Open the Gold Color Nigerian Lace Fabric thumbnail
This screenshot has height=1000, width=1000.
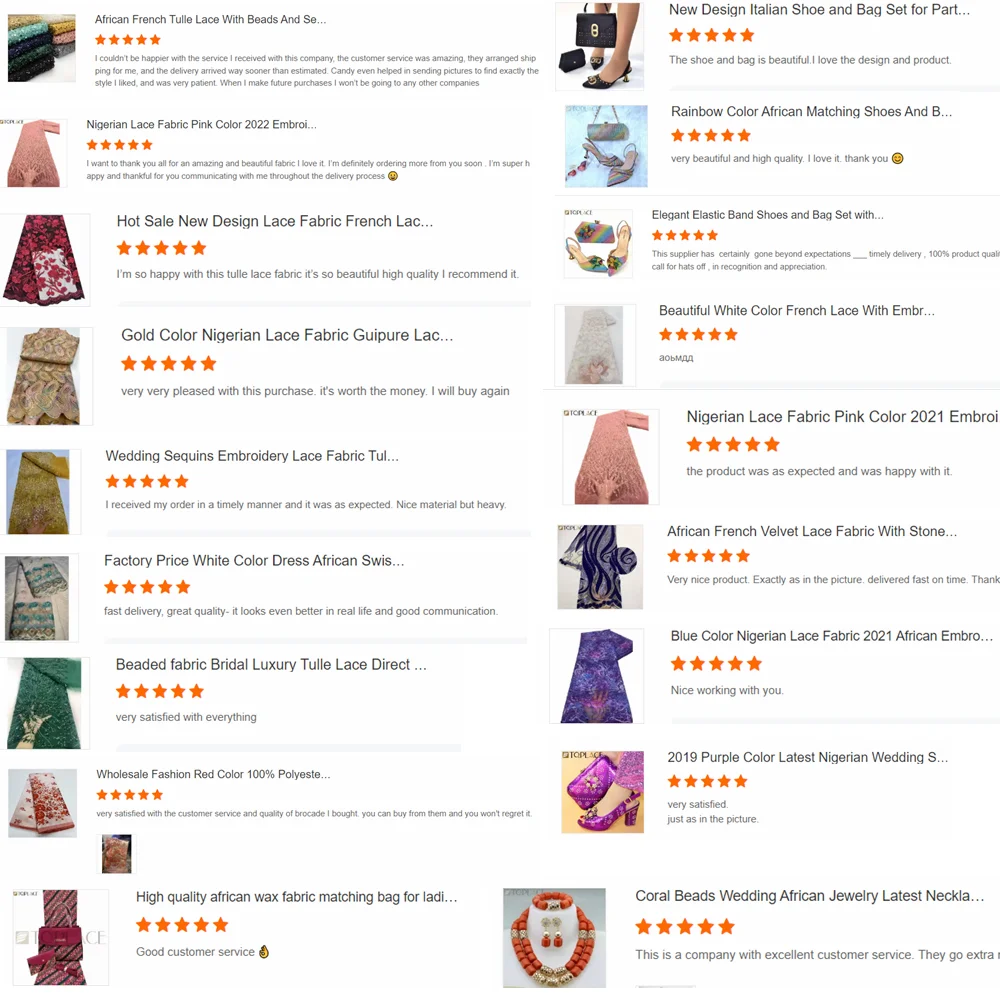pyautogui.click(x=43, y=376)
